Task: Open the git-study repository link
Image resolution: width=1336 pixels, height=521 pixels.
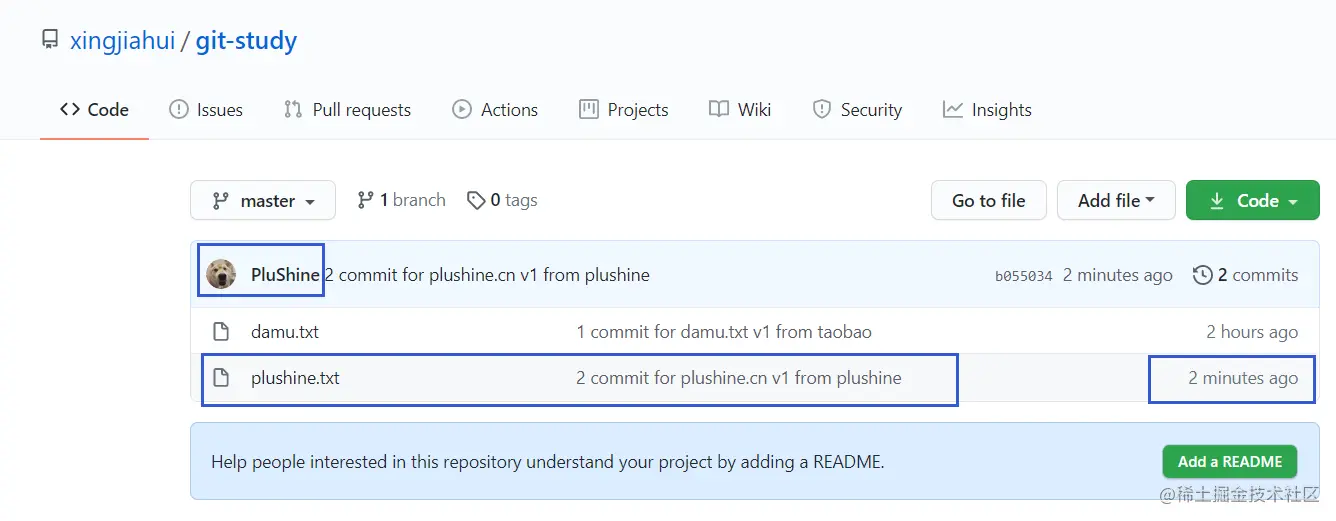Action: point(246,41)
